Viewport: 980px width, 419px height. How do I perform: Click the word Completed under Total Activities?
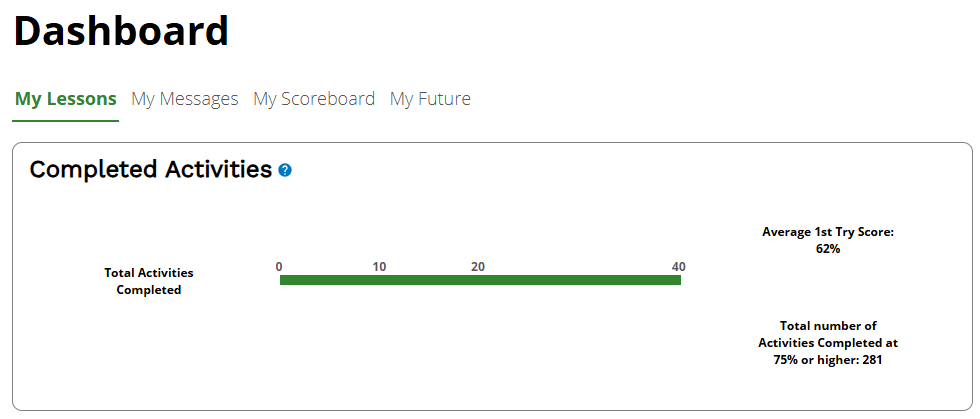click(x=149, y=290)
